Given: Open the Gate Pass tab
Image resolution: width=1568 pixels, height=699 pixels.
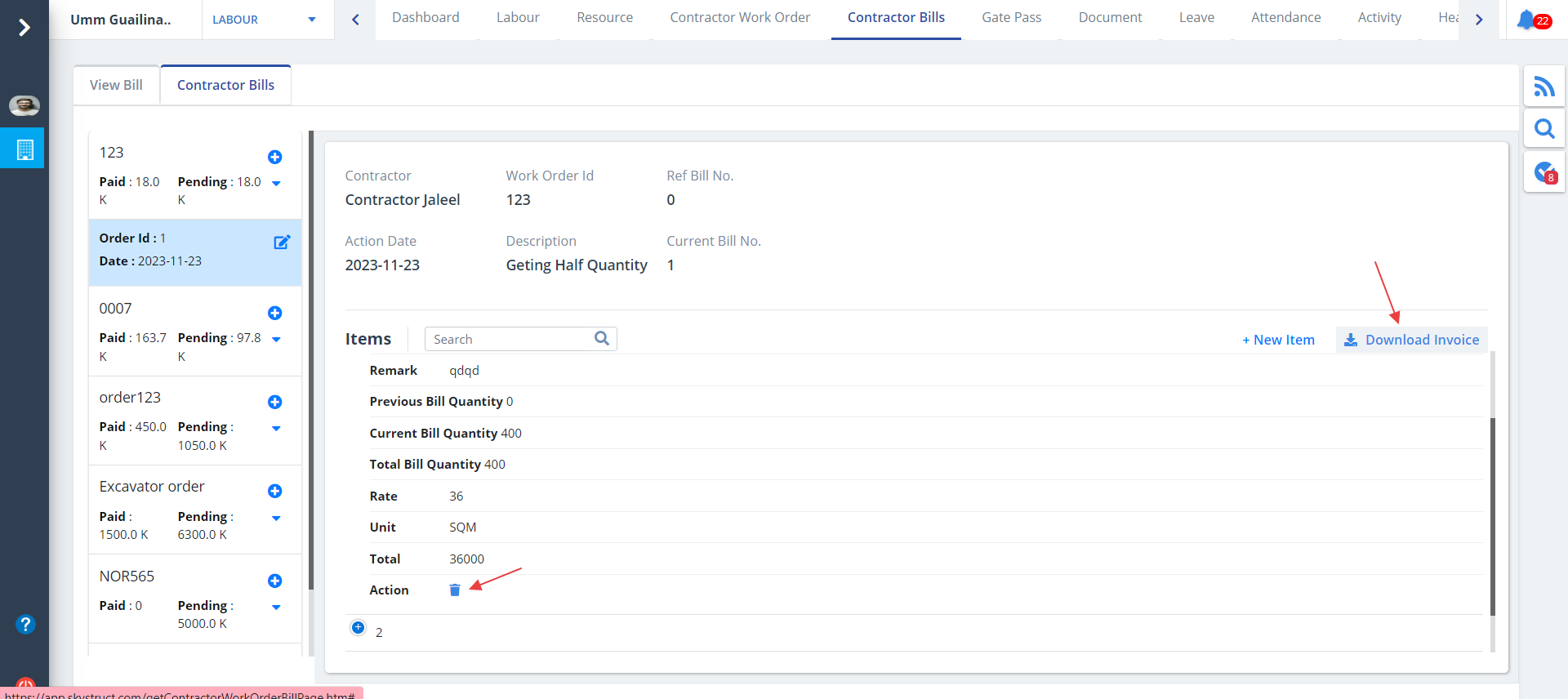Looking at the screenshot, I should coord(1011,18).
